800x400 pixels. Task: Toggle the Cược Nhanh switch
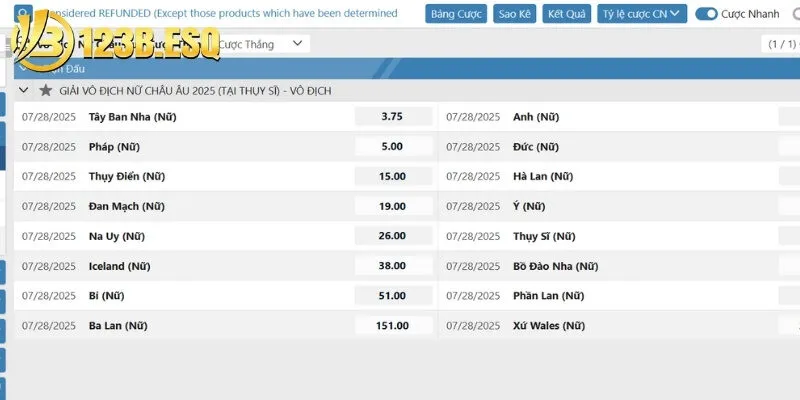[x=707, y=14]
